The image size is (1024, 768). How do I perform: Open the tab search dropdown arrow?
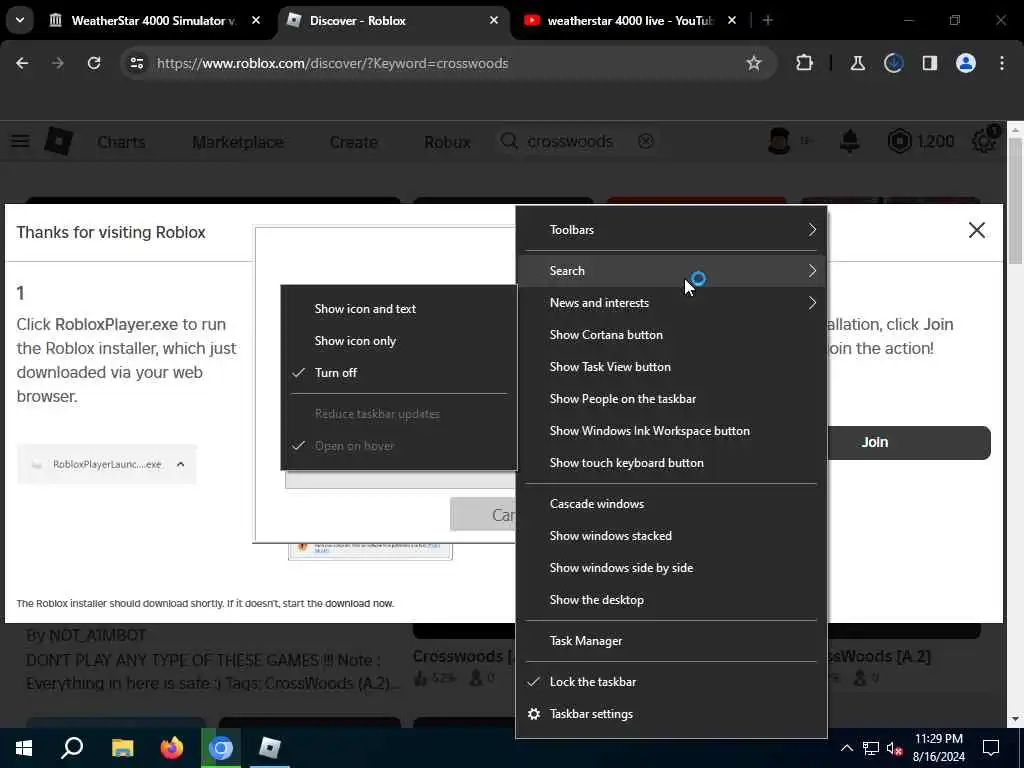20,20
